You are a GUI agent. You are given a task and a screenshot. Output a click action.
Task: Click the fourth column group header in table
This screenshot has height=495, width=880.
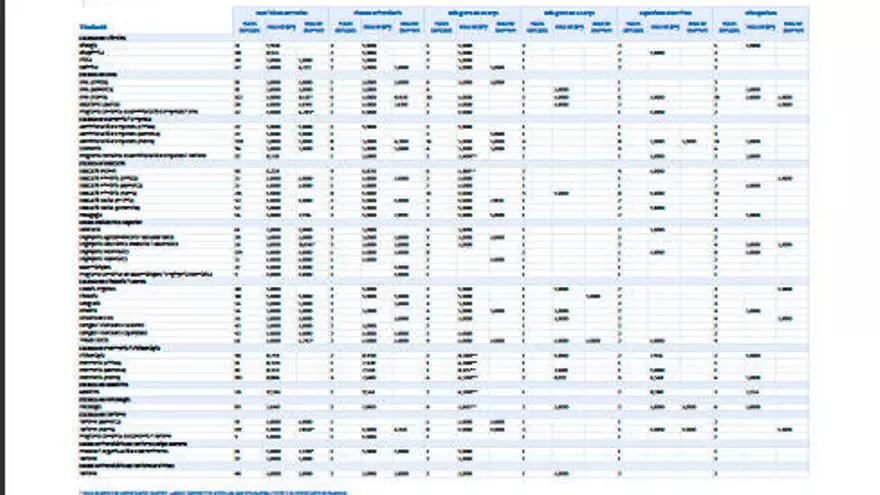tap(568, 11)
